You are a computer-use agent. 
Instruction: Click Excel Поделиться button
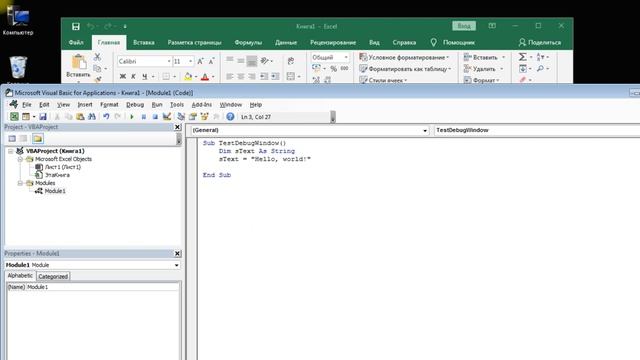tap(540, 42)
